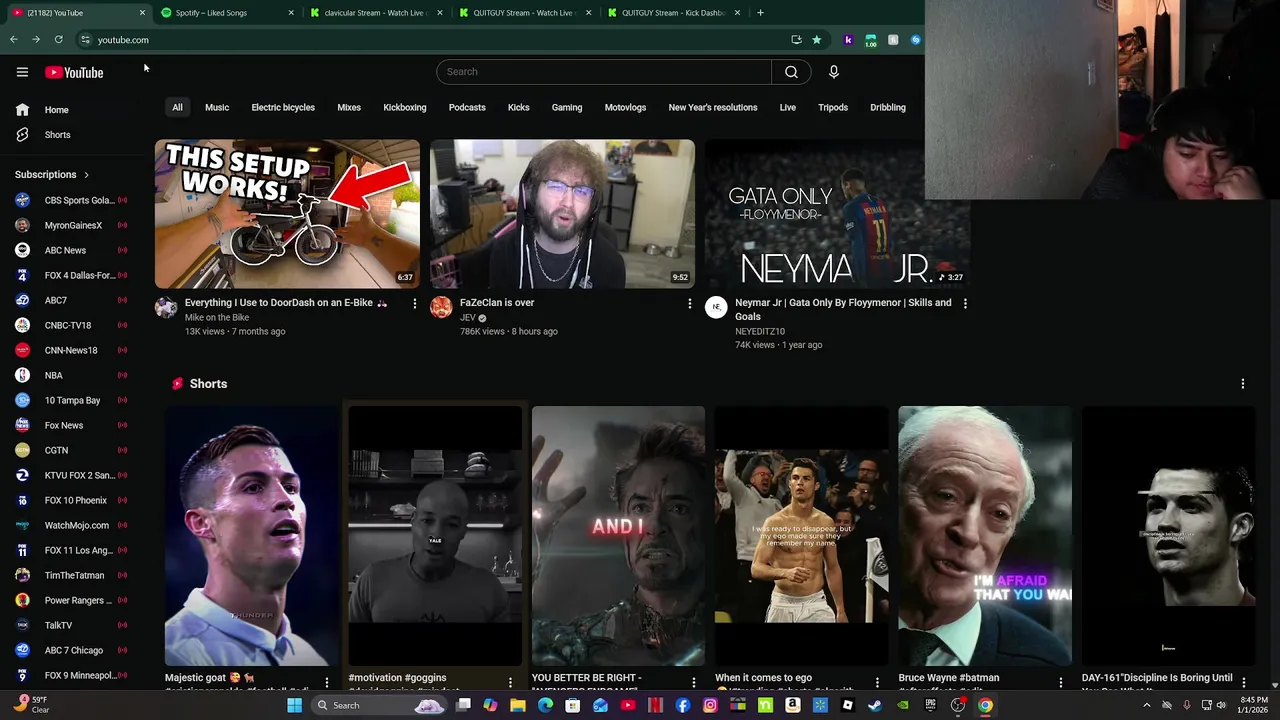Image resolution: width=1280 pixels, height=720 pixels.
Task: Open Steam from the taskbar
Action: [x=875, y=706]
